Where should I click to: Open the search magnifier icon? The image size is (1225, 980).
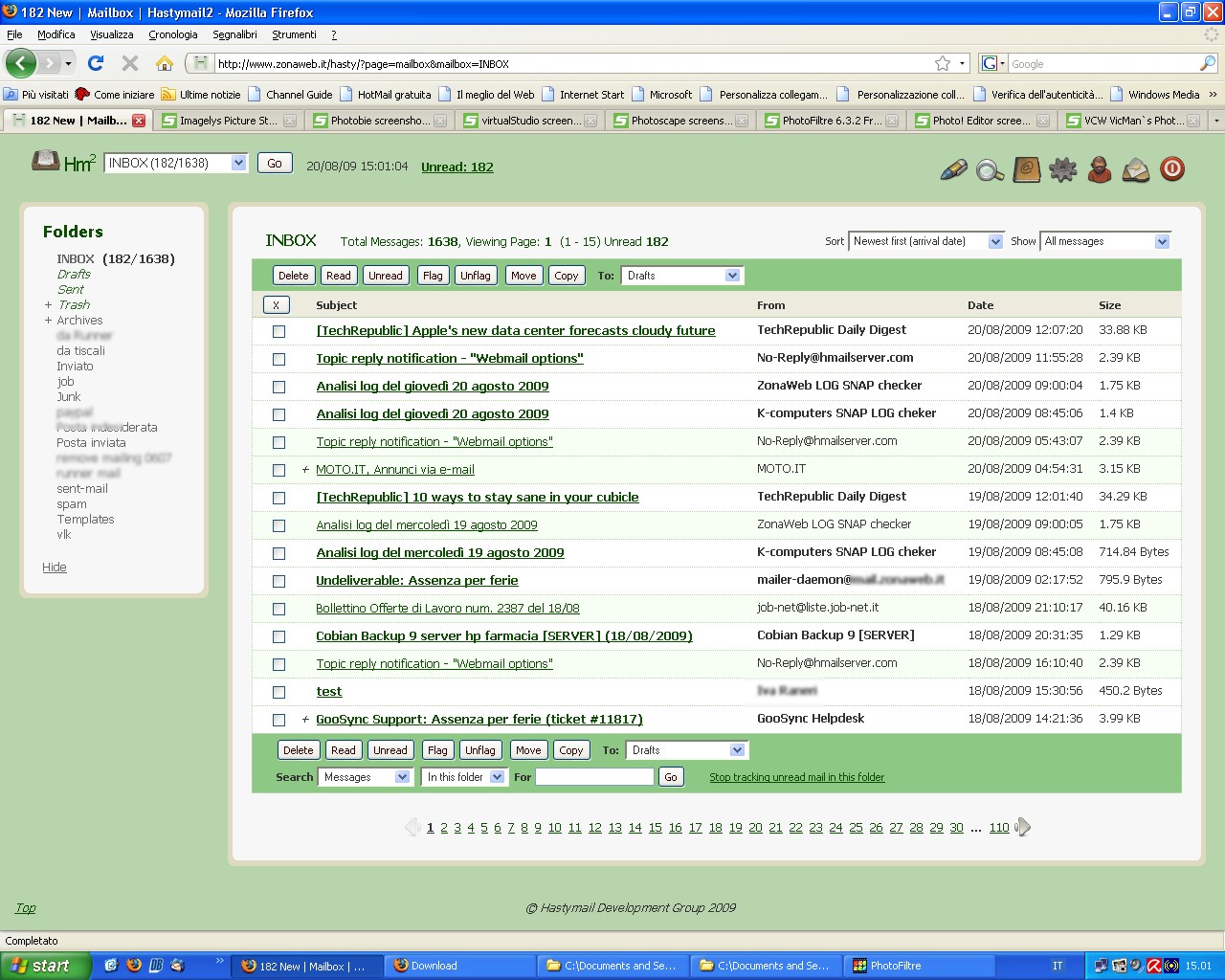(990, 169)
